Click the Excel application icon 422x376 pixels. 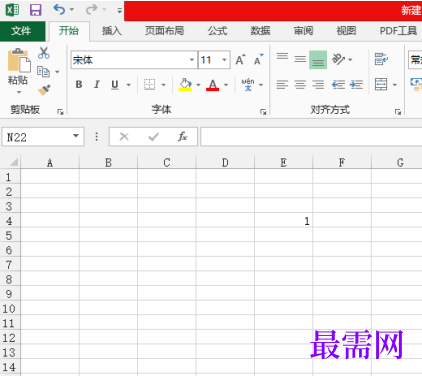coord(13,10)
